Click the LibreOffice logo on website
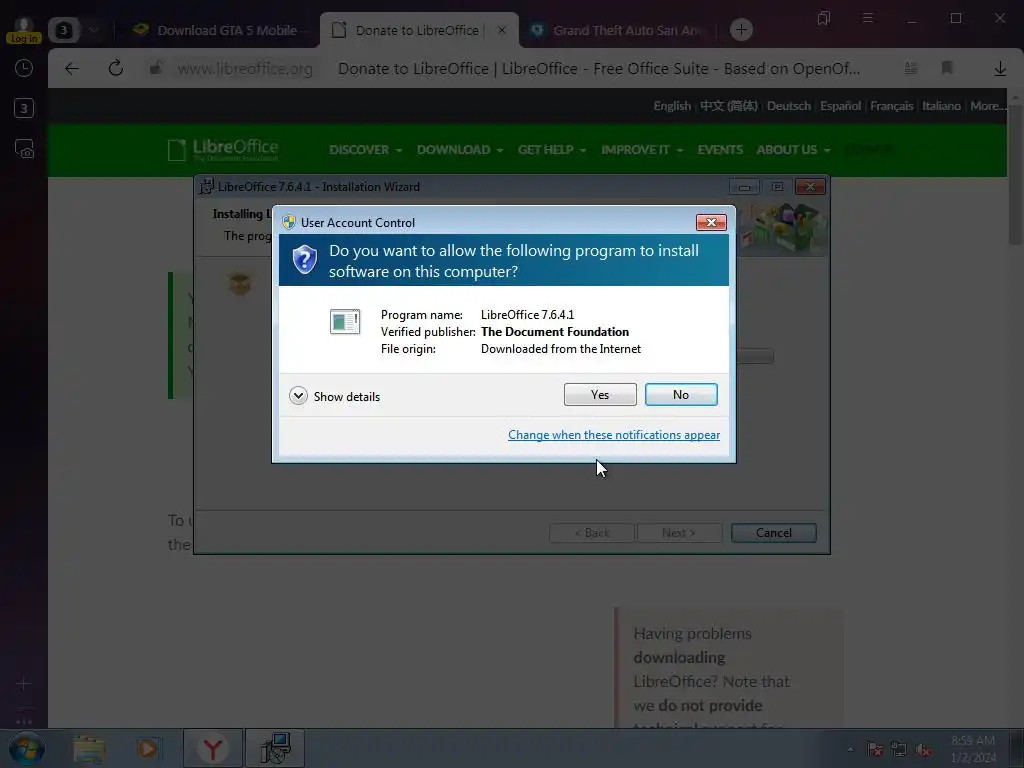1024x768 pixels. [223, 150]
